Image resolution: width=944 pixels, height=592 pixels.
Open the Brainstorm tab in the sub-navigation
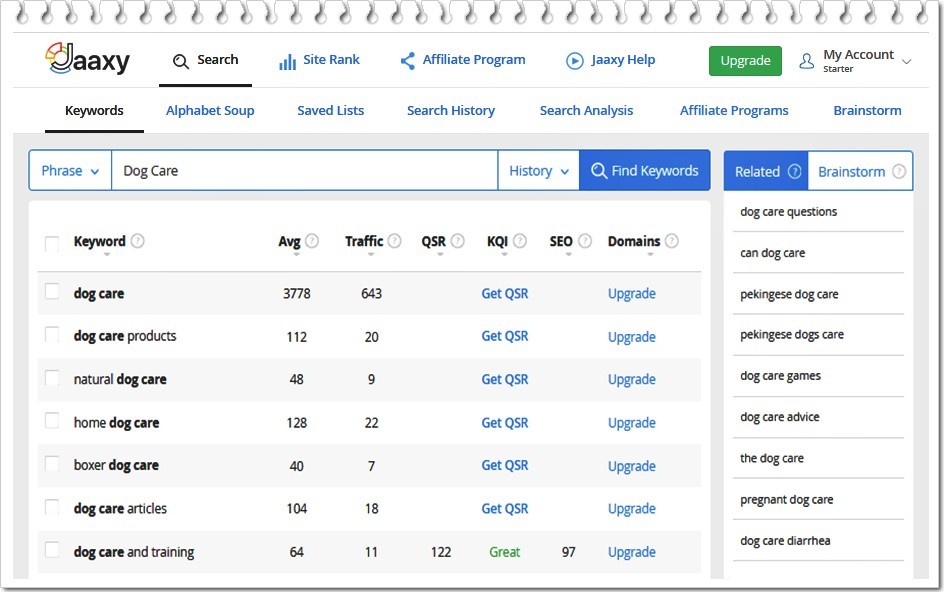868,111
